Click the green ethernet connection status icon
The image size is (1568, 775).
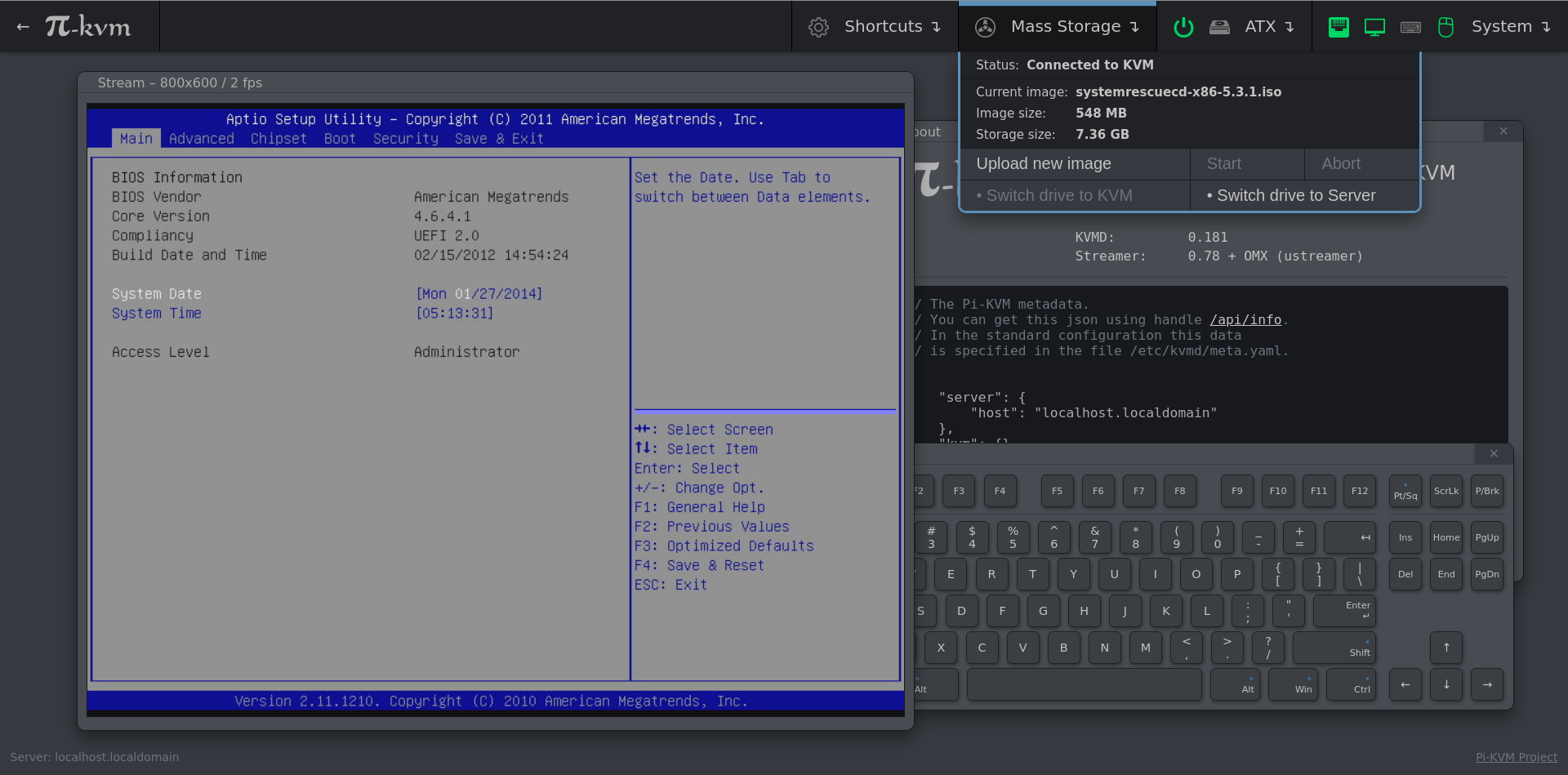(1339, 26)
